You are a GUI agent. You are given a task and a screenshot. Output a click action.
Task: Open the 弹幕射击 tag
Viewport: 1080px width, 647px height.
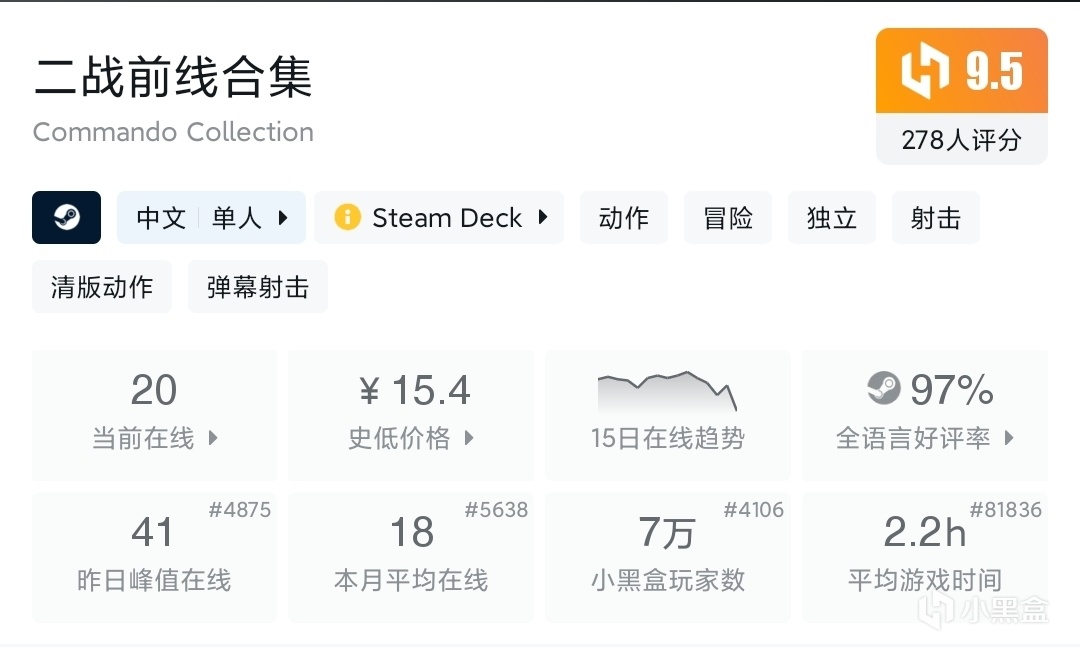point(258,287)
